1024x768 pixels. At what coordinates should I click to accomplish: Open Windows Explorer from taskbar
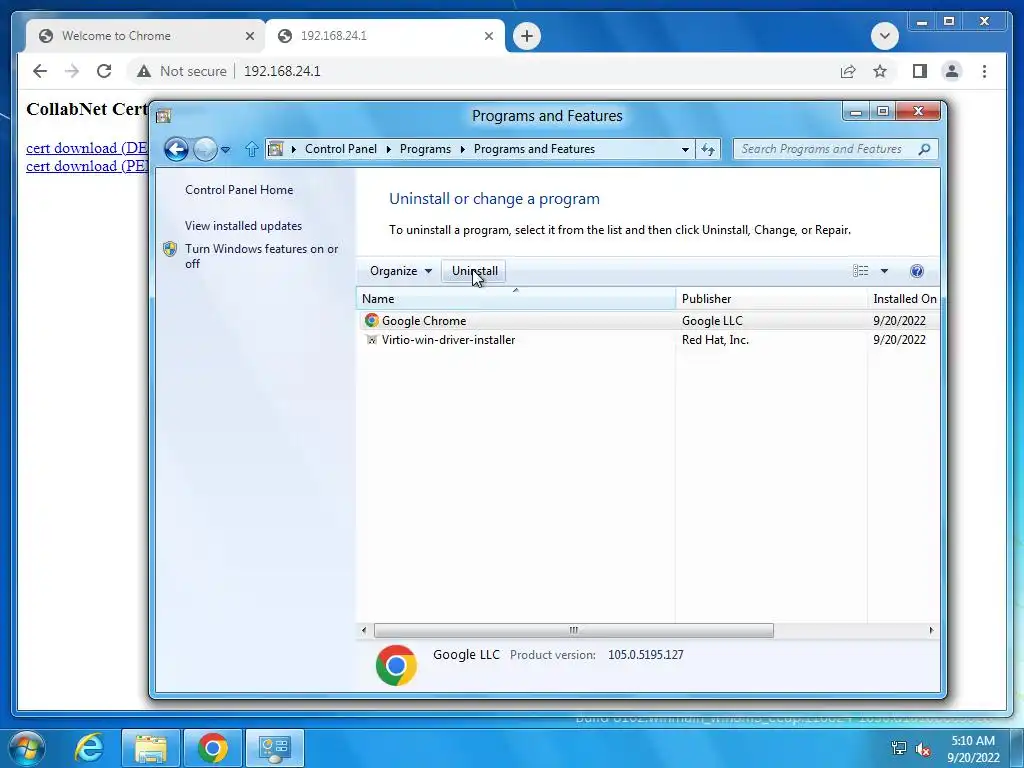pos(151,748)
